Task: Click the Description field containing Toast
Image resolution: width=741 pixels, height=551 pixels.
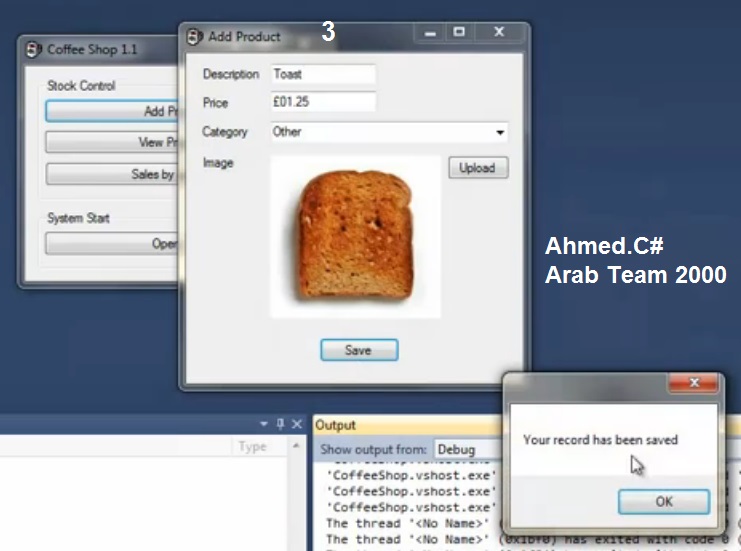Action: pos(323,74)
